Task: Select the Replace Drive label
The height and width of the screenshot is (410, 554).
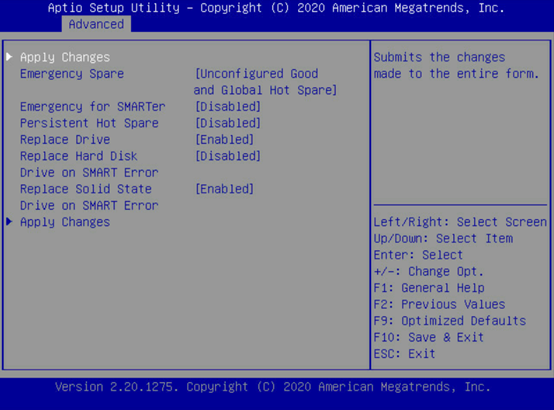Action: [65, 140]
